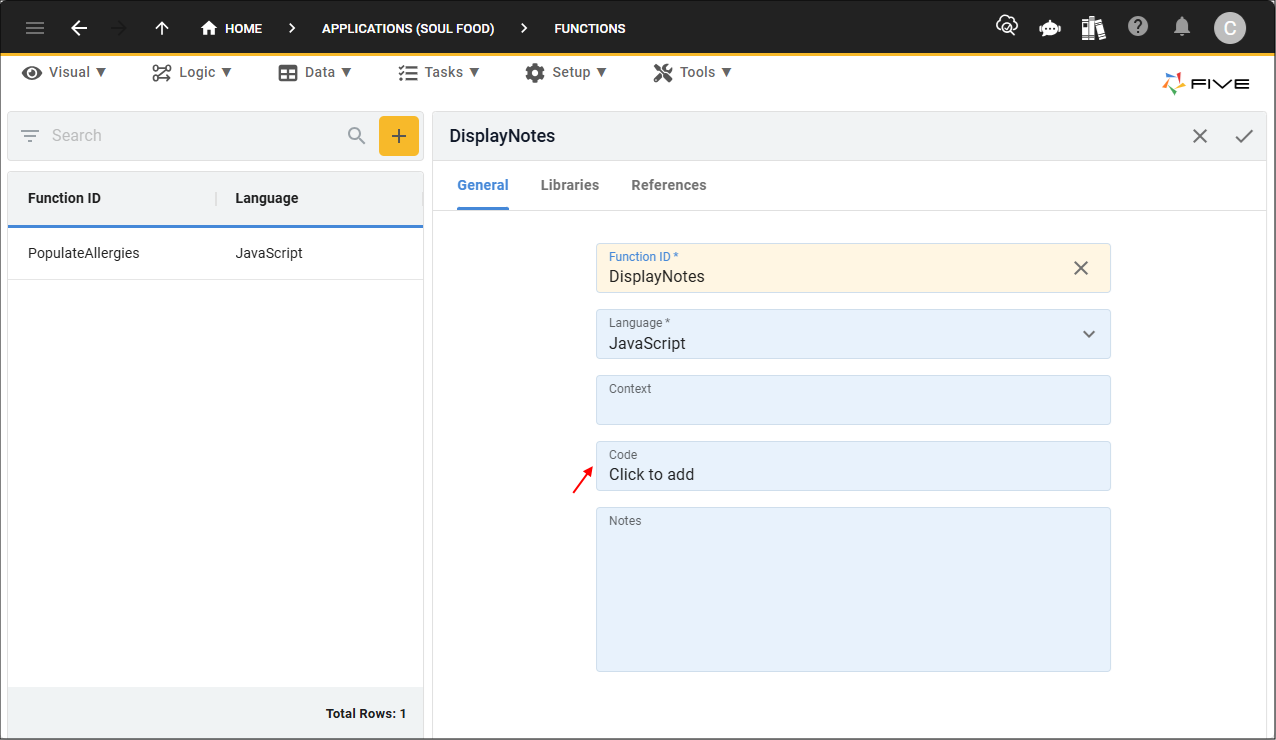Click the Function ID input field
Image resolution: width=1276 pixels, height=740 pixels.
pyautogui.click(x=853, y=268)
